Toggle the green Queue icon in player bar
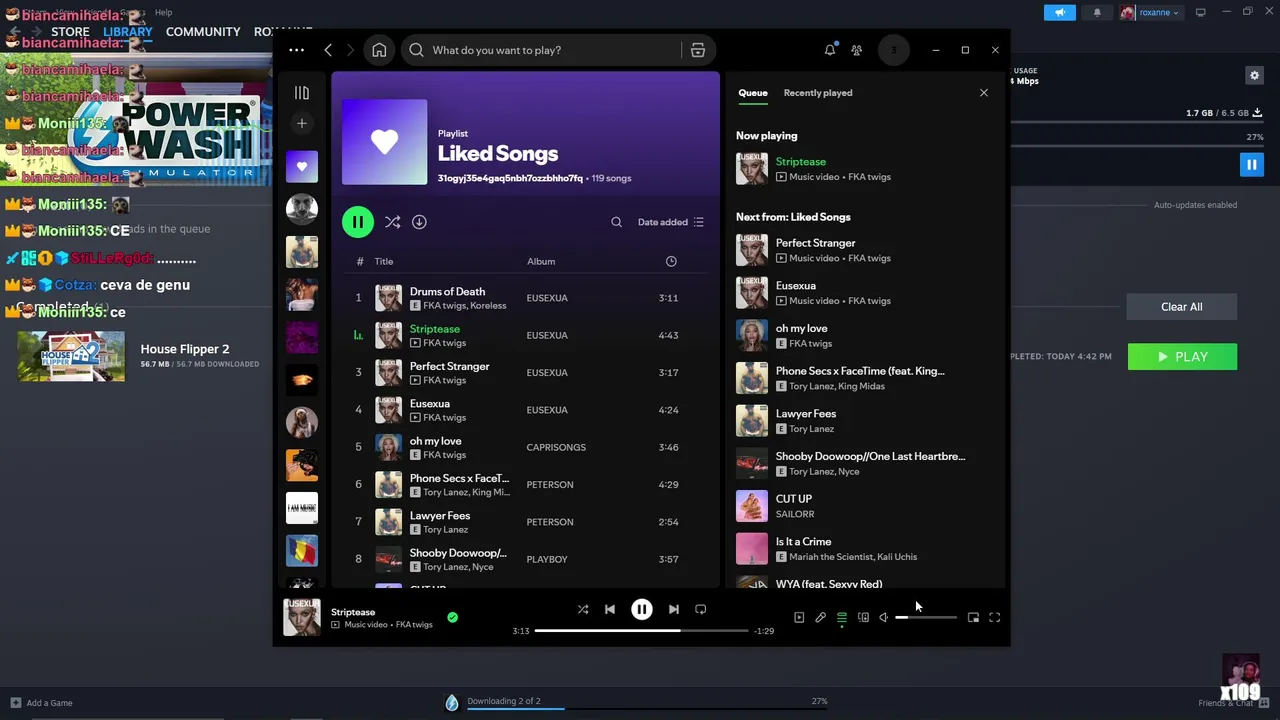The image size is (1280, 720). 842,618
